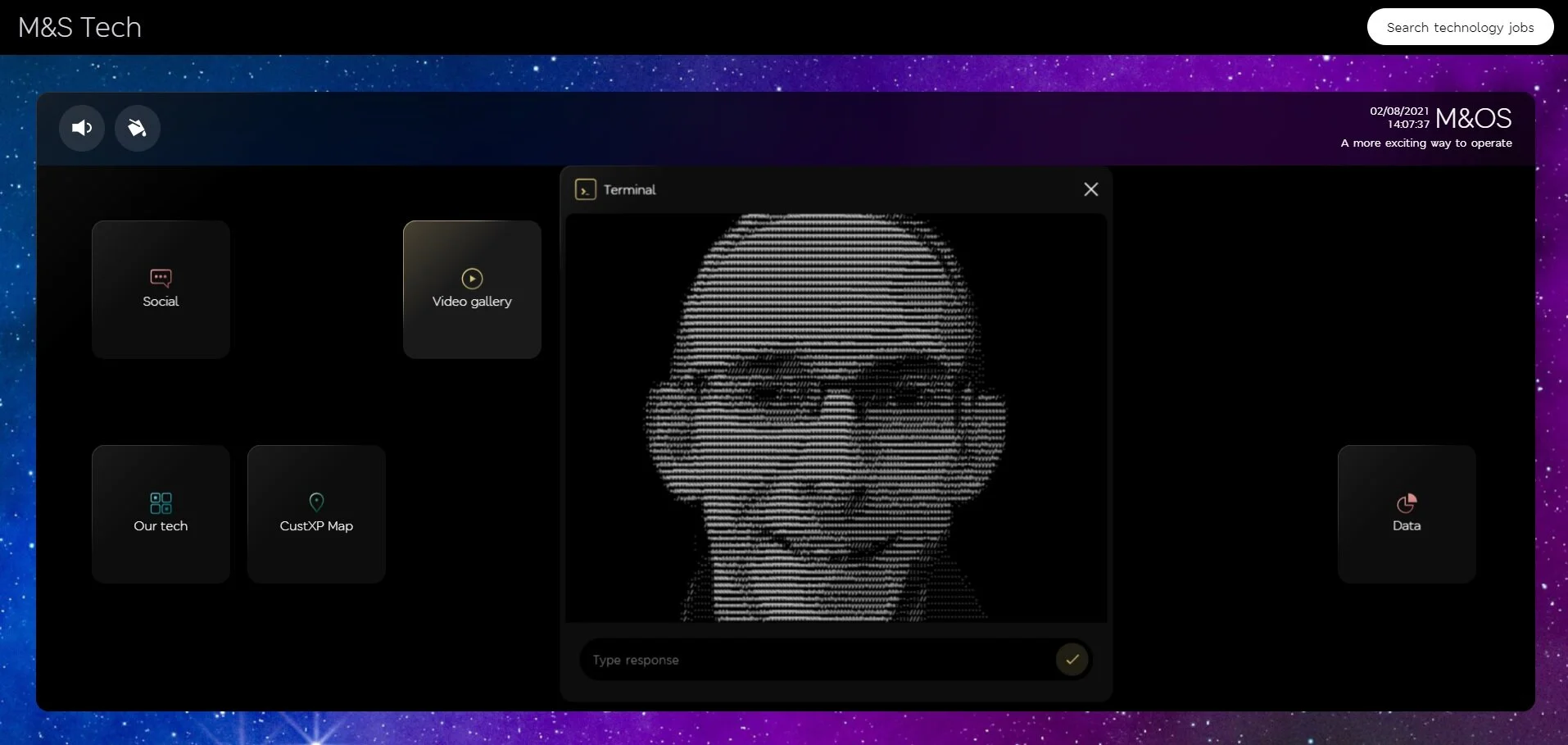Open the Video gallery tile
The width and height of the screenshot is (1568, 745).
[472, 289]
